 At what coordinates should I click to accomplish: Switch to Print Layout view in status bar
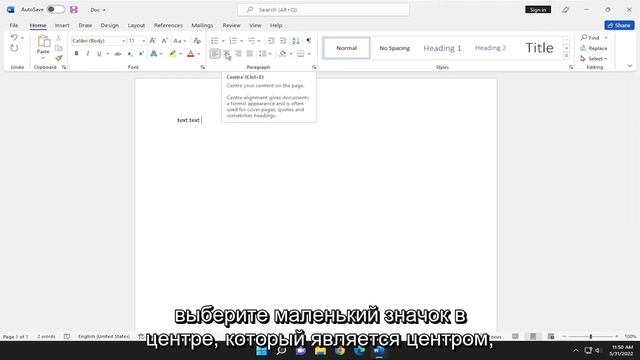pos(533,336)
